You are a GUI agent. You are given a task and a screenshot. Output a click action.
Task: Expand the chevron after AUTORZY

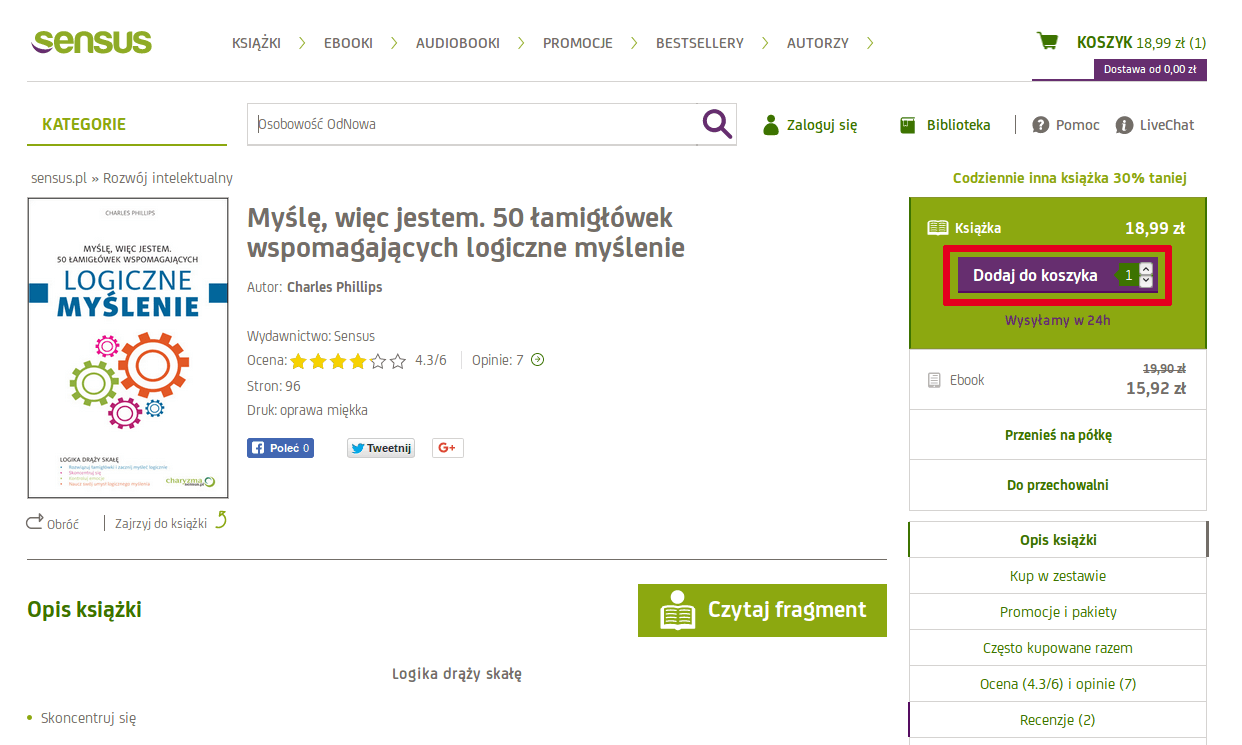870,43
